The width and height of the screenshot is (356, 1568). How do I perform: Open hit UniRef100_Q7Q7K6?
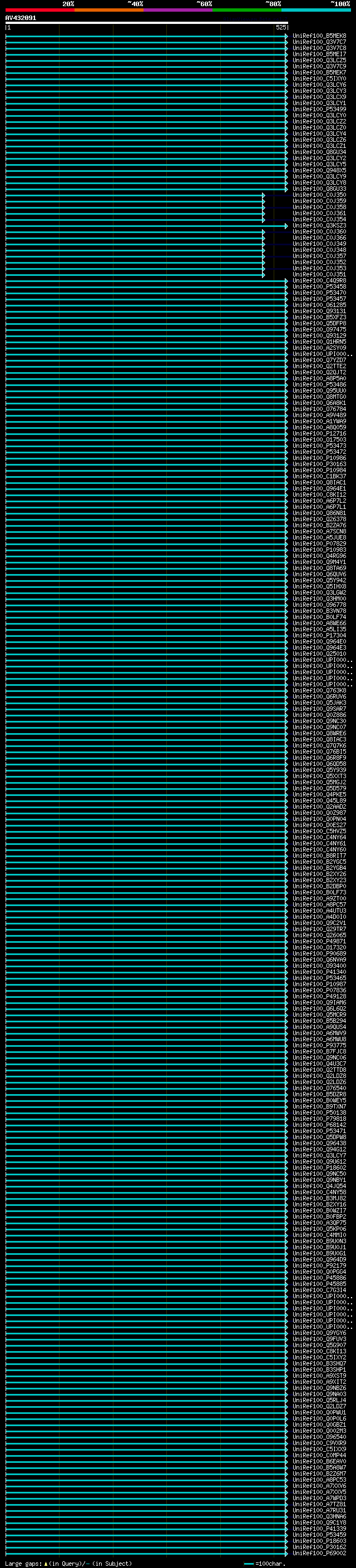319,746
